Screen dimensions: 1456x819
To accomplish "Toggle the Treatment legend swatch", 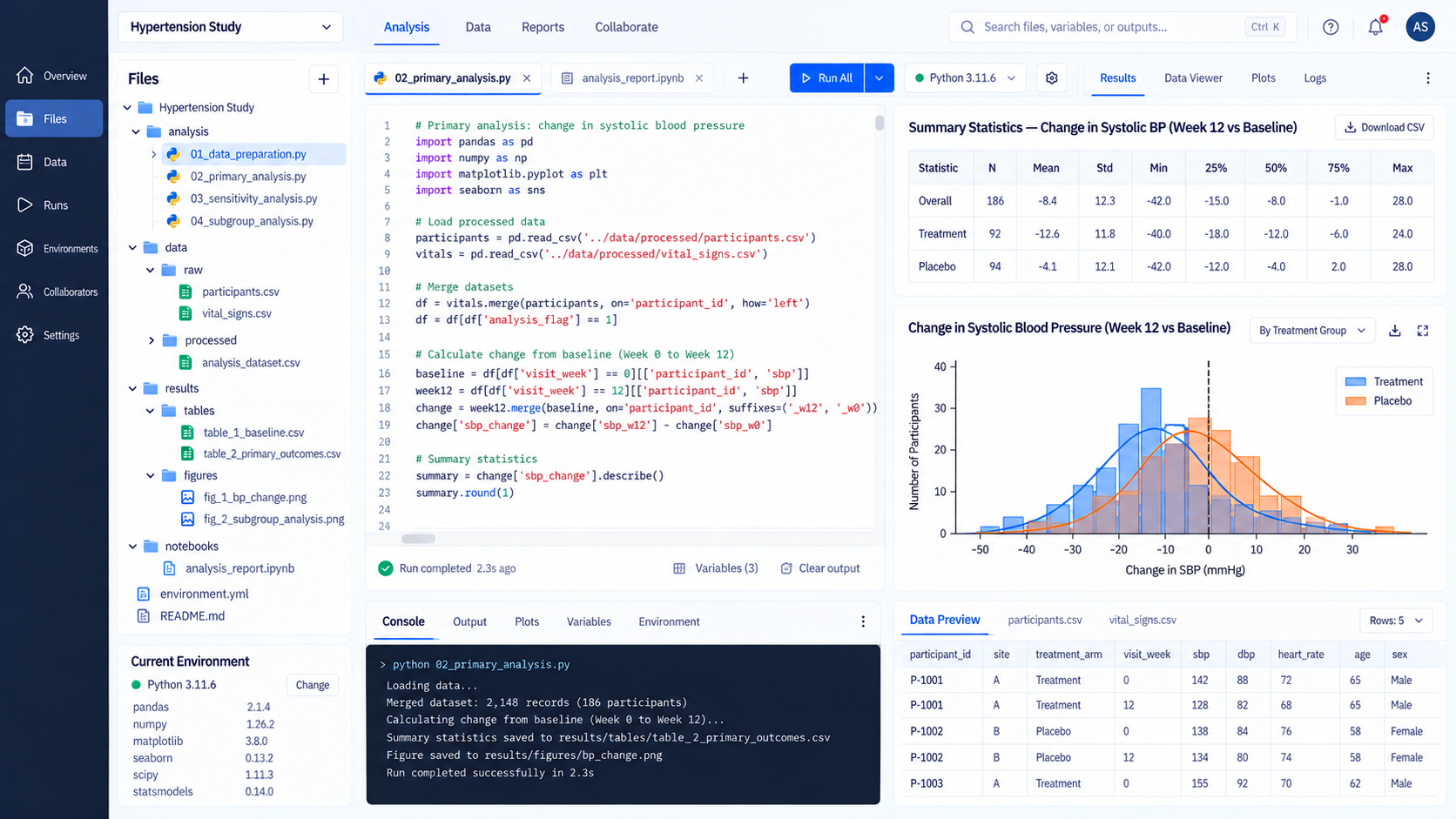I will point(1356,381).
